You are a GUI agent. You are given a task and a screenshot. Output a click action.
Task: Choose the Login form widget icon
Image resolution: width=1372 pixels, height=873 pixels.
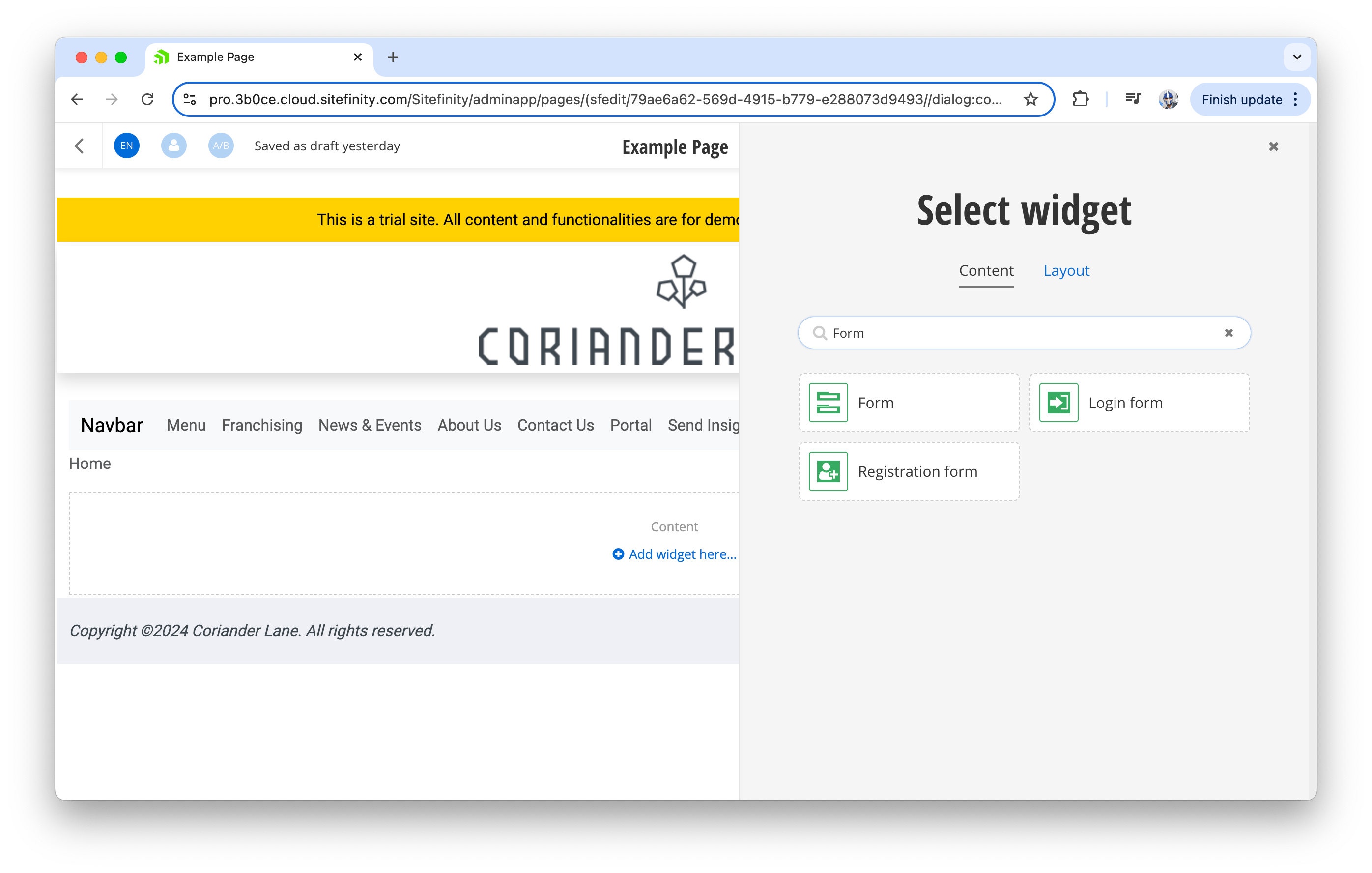pos(1058,402)
